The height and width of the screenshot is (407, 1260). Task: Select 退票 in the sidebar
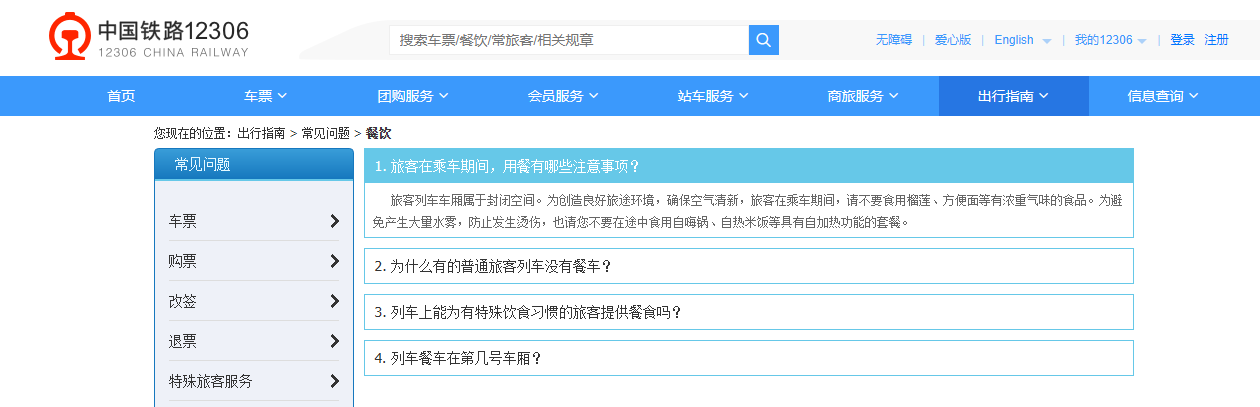pos(183,341)
